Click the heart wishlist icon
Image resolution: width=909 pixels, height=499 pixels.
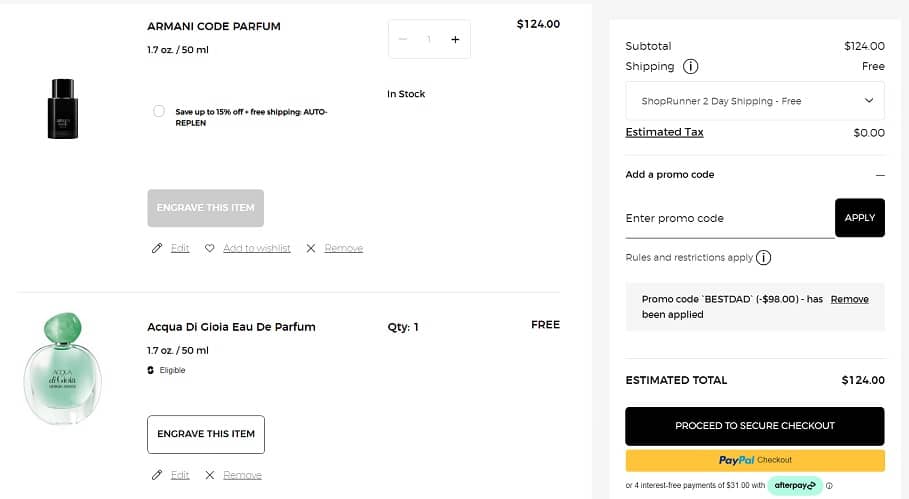[210, 248]
